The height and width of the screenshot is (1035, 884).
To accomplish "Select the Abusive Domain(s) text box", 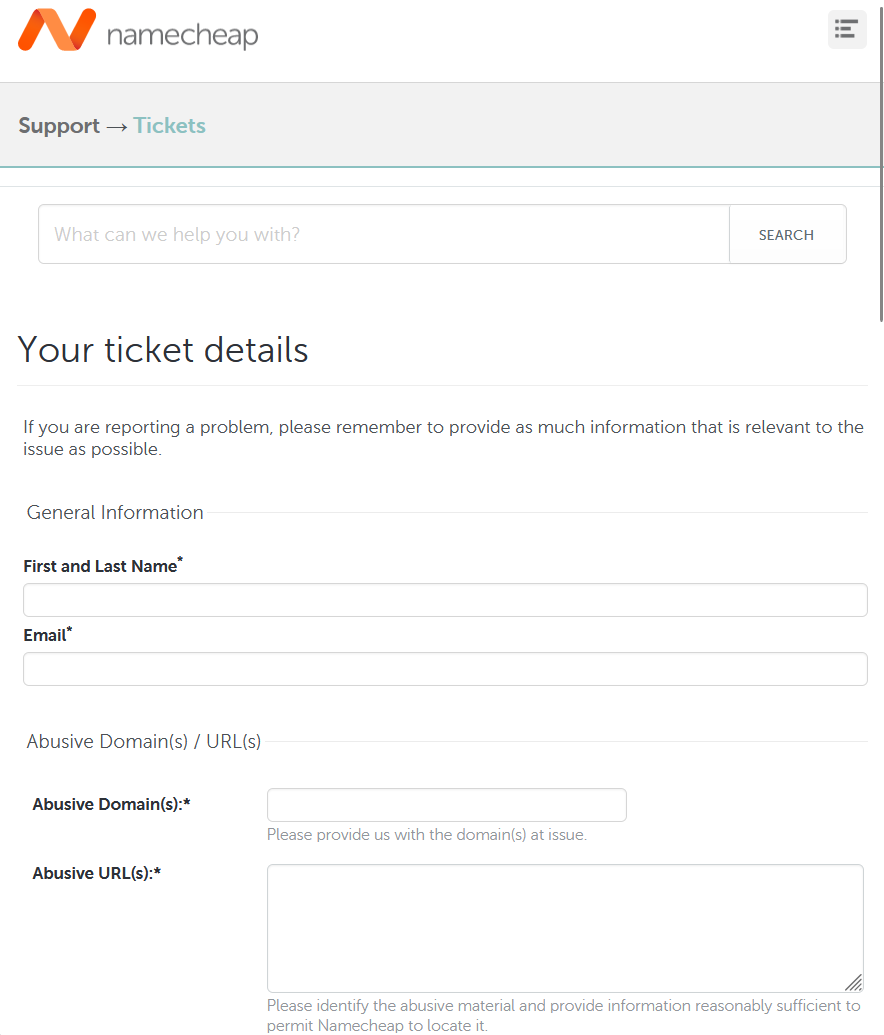I will pos(446,805).
